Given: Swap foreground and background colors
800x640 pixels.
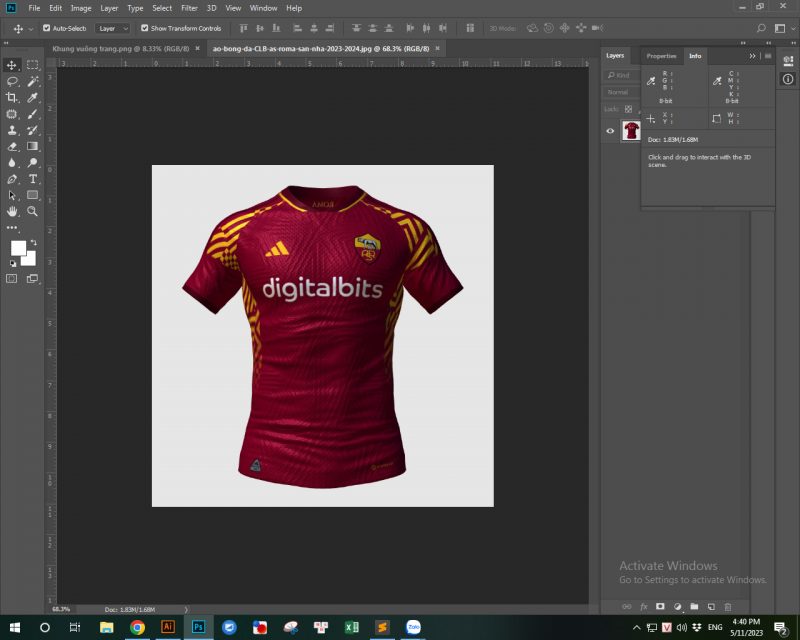Looking at the screenshot, I should tap(33, 243).
